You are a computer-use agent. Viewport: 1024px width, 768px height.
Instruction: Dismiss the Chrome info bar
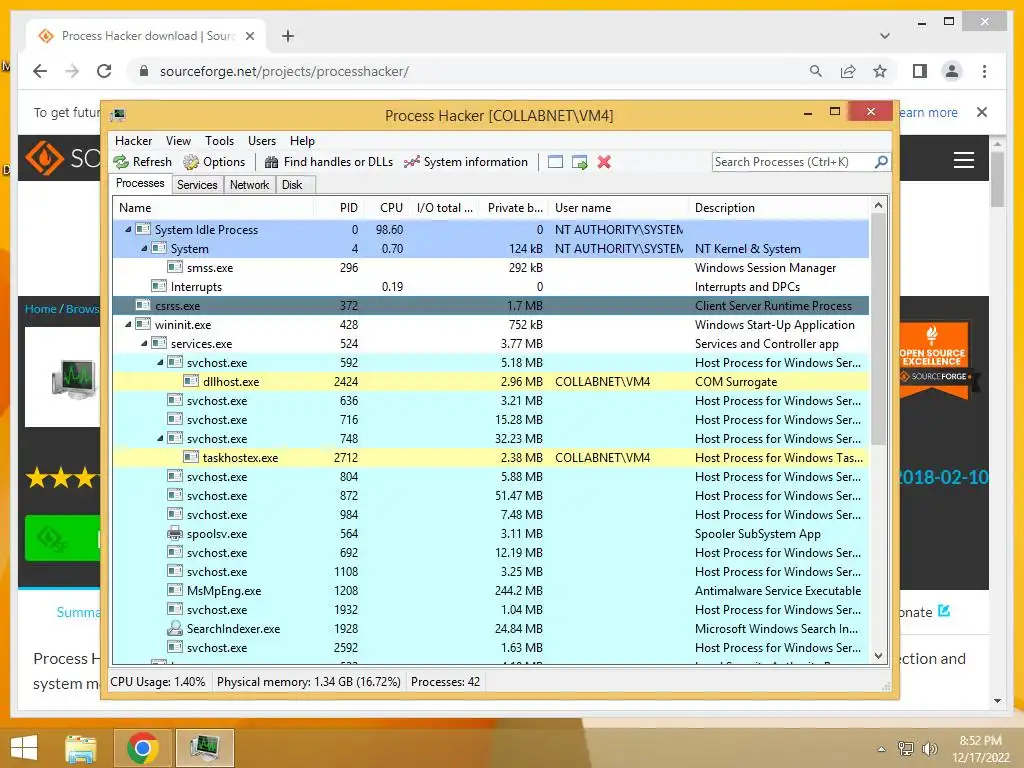pyautogui.click(x=982, y=112)
